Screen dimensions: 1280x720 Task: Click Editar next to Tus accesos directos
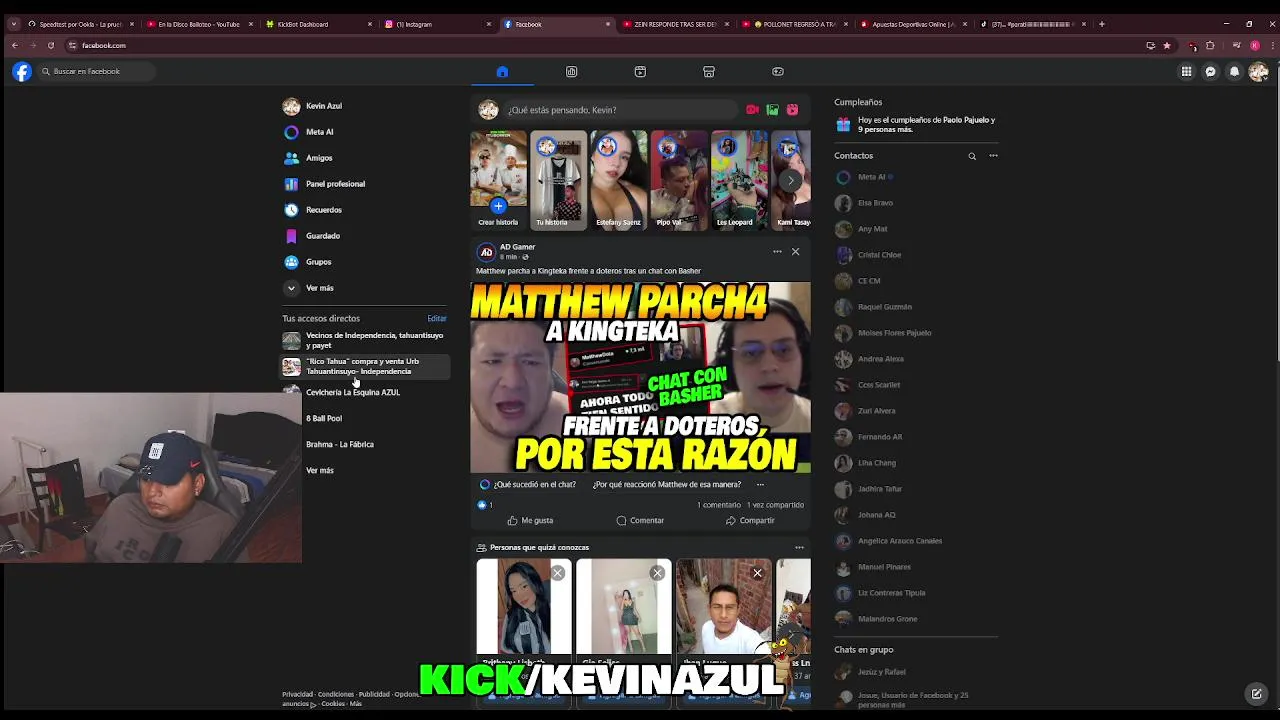(437, 318)
